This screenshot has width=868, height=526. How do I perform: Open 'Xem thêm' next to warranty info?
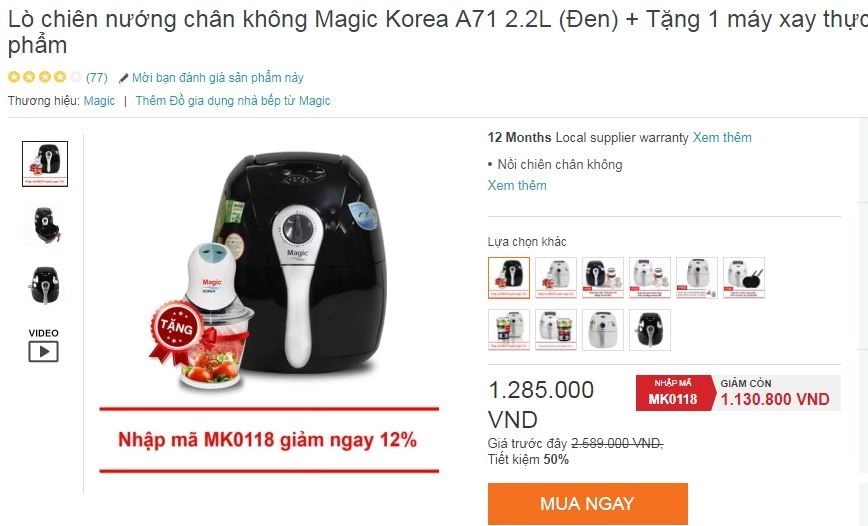(x=722, y=137)
